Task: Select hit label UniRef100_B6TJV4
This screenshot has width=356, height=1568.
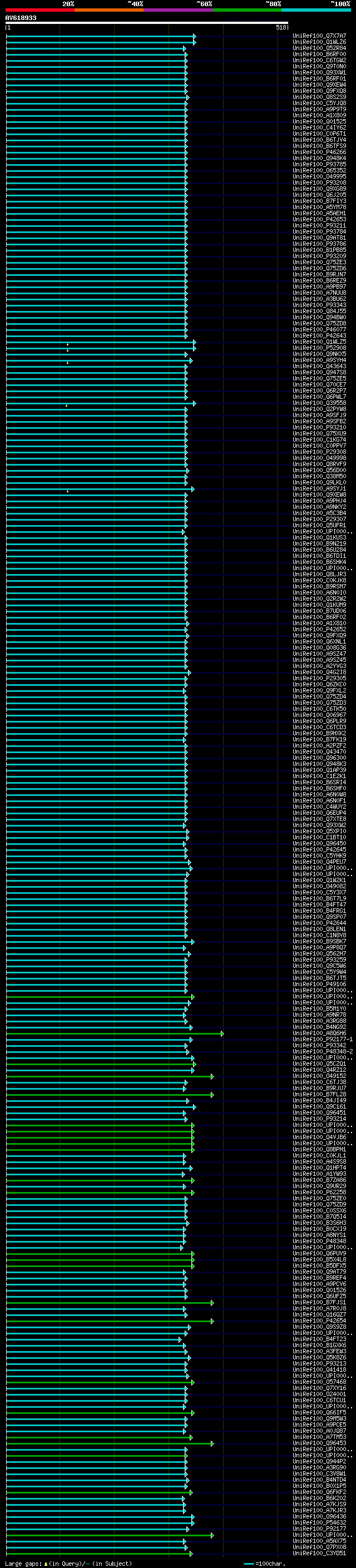Action: click(x=319, y=140)
